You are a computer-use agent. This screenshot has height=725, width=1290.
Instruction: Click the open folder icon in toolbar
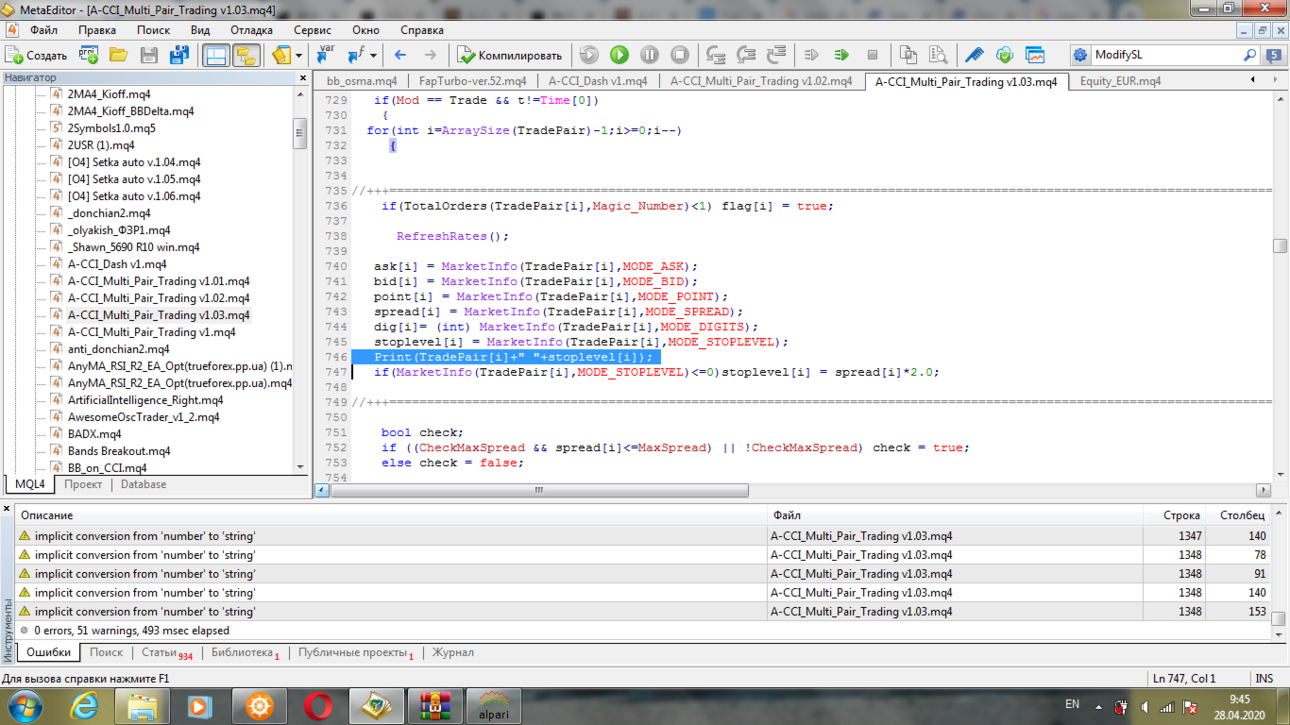click(118, 55)
